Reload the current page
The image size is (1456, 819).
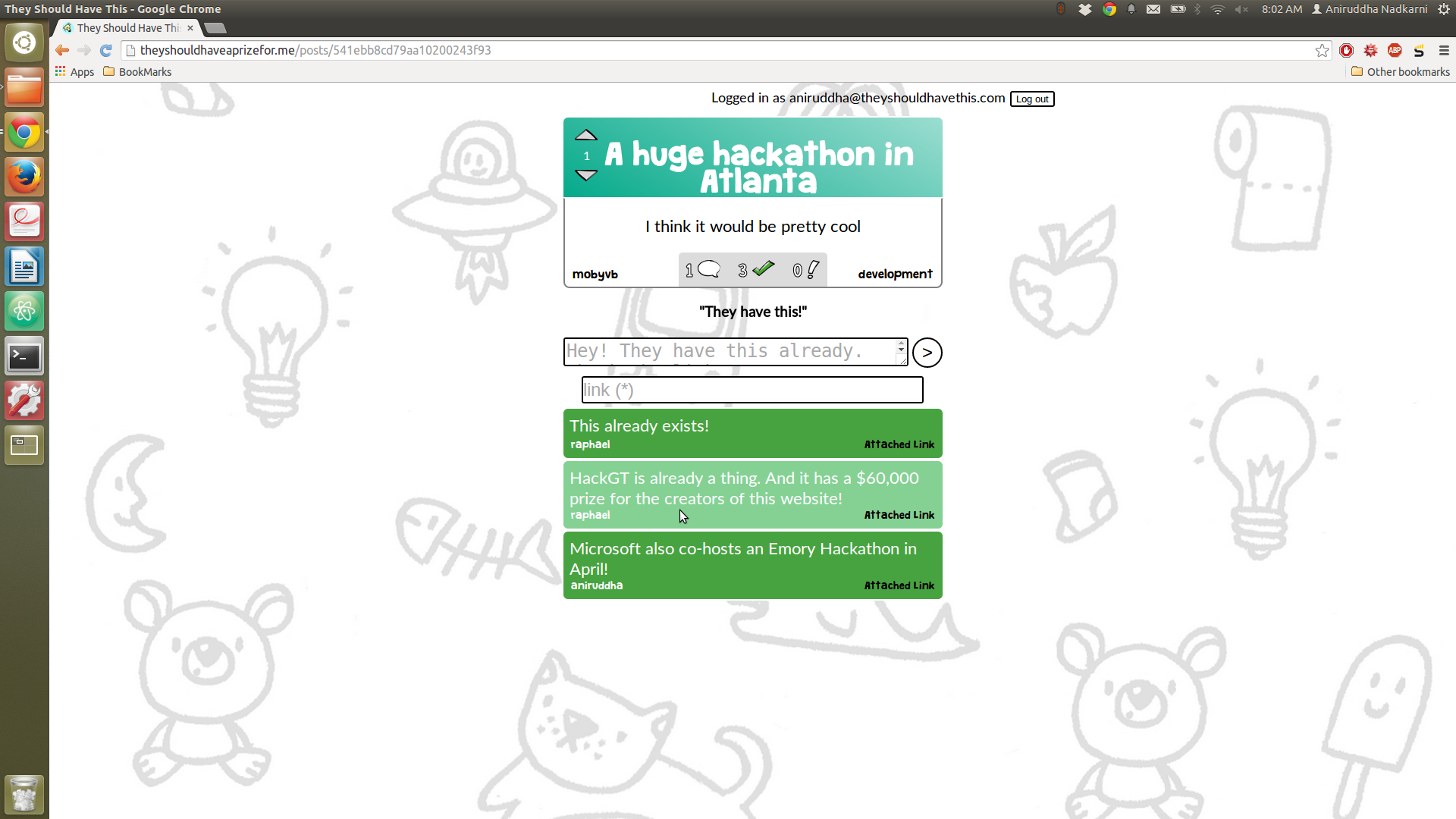point(106,50)
